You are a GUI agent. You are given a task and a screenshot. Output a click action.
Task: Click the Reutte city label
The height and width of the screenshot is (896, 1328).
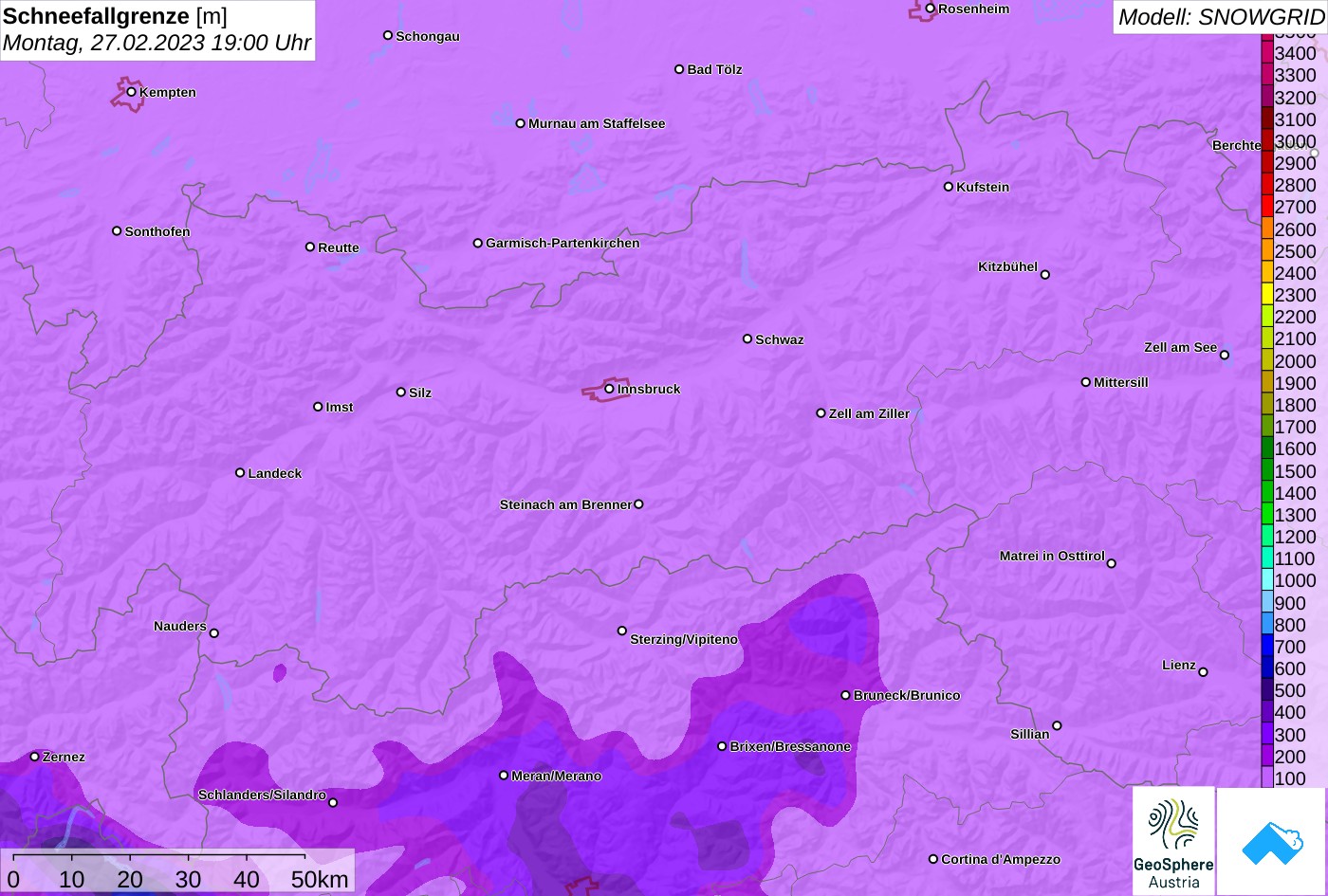click(x=339, y=248)
